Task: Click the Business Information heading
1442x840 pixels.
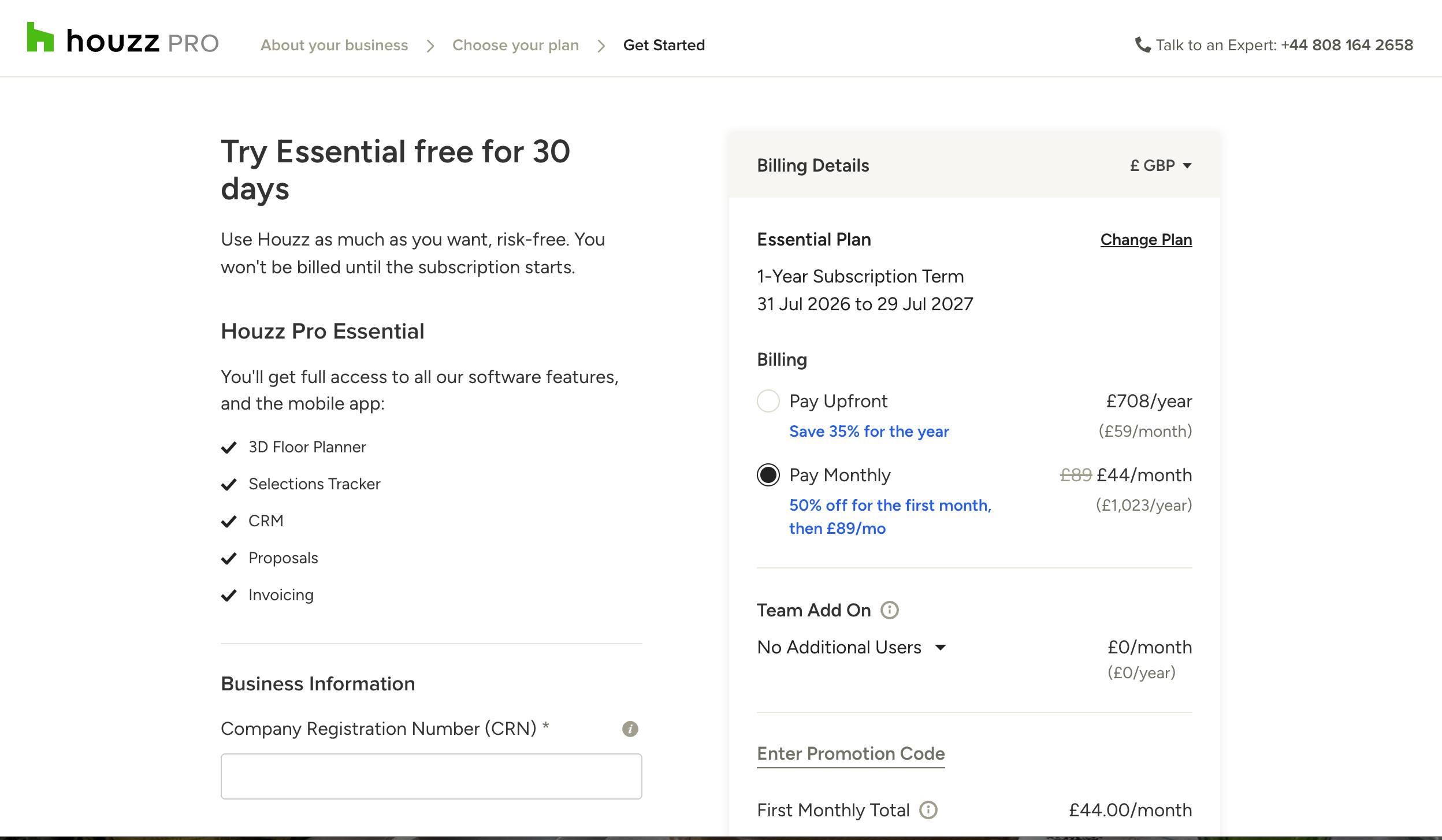Action: pos(318,684)
